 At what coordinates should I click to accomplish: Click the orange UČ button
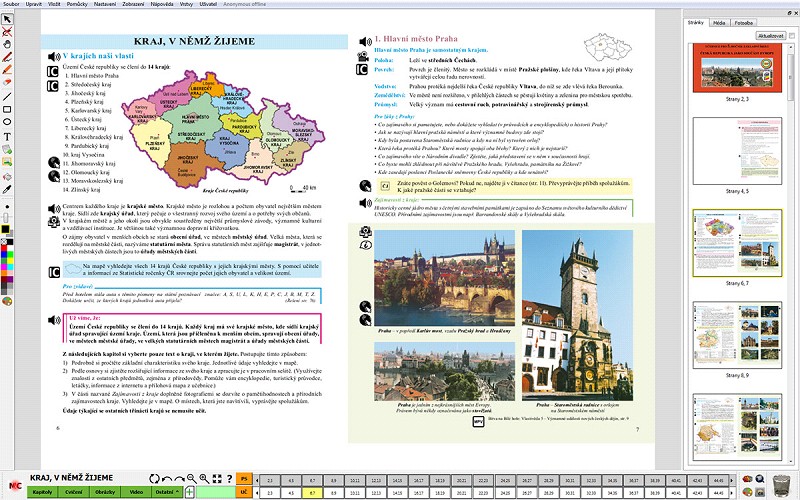(244, 492)
